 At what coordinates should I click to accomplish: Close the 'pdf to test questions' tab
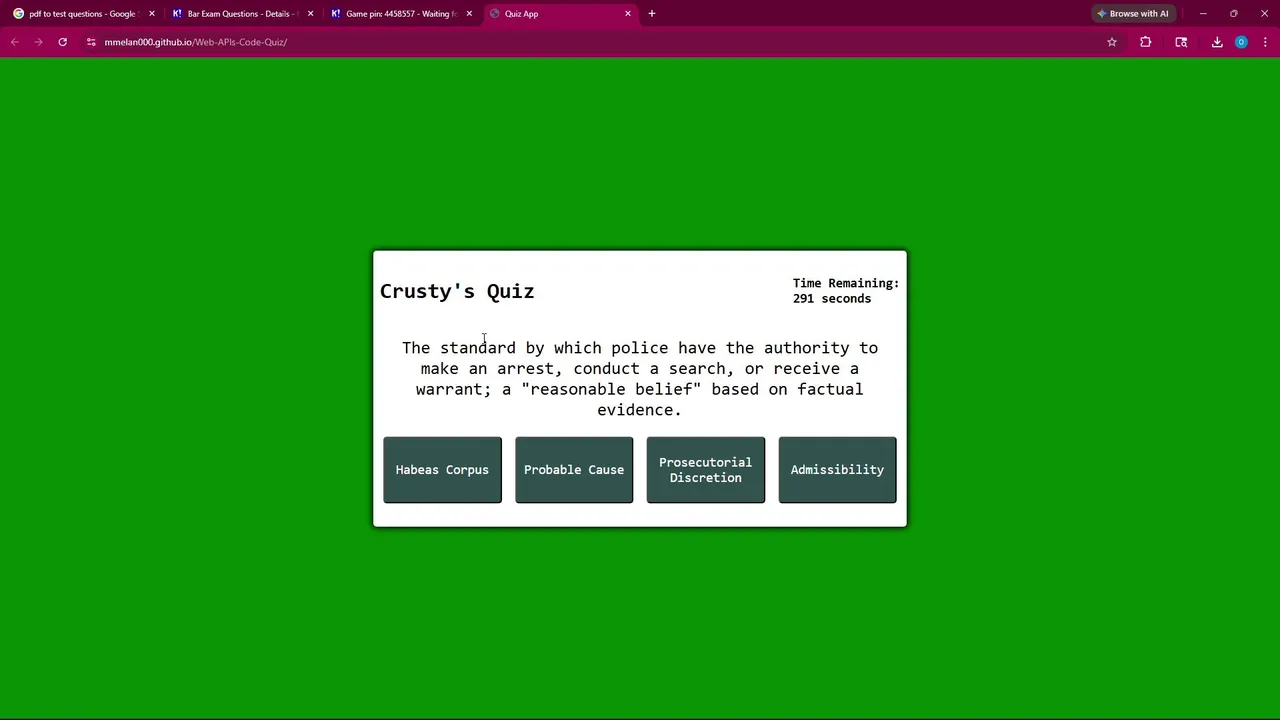click(152, 14)
